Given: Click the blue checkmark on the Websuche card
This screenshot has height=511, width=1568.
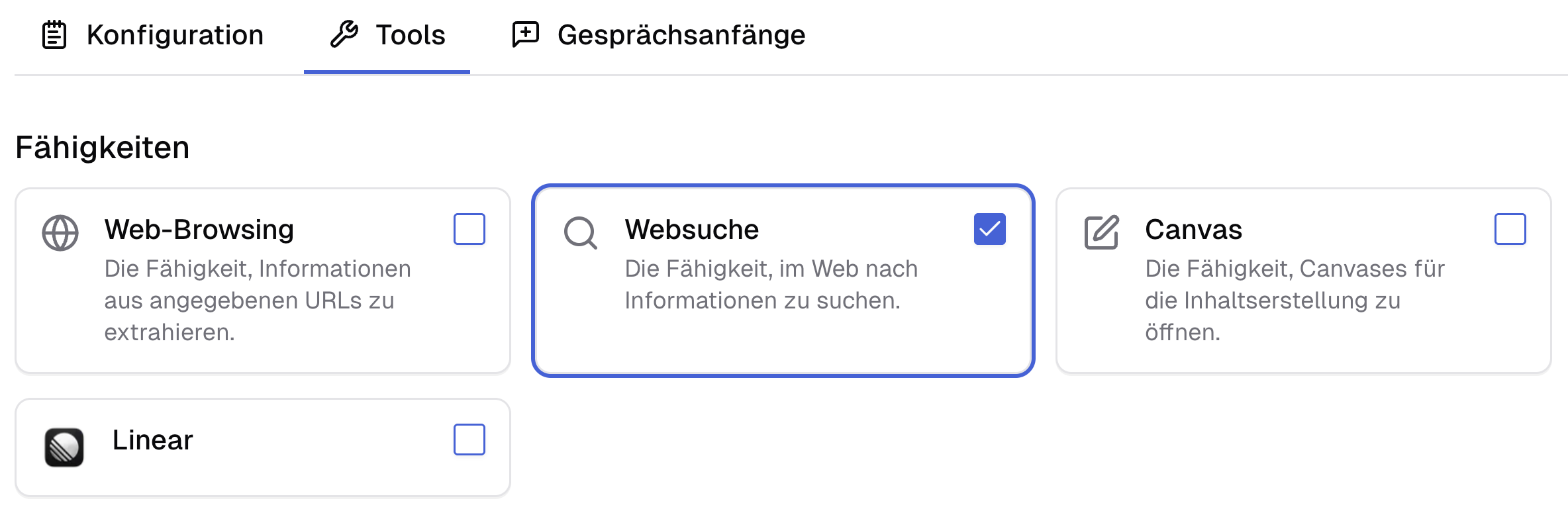Looking at the screenshot, I should pyautogui.click(x=990, y=228).
